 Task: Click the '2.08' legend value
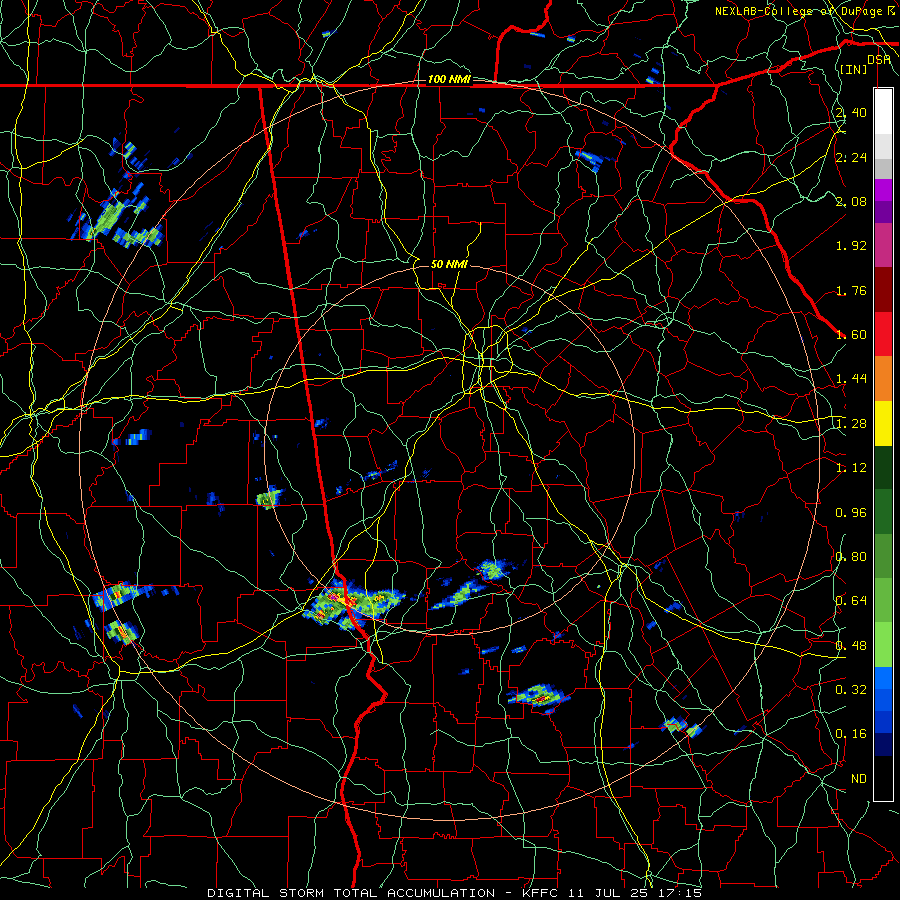(851, 201)
